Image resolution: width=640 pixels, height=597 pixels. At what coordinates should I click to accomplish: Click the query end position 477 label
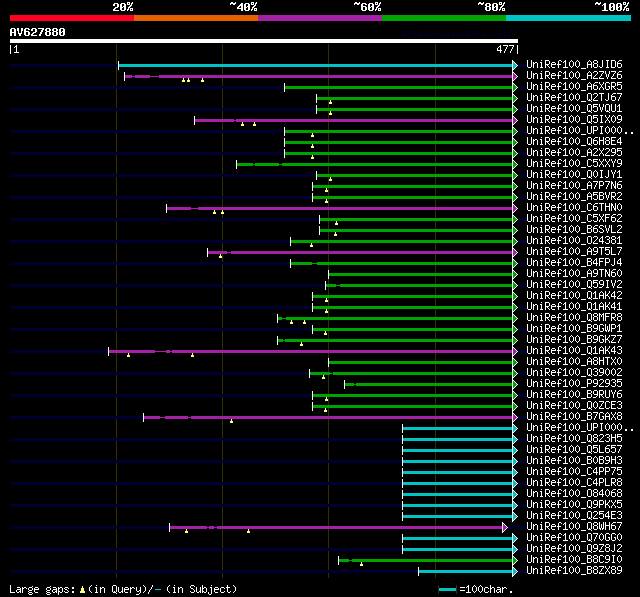[x=505, y=49]
